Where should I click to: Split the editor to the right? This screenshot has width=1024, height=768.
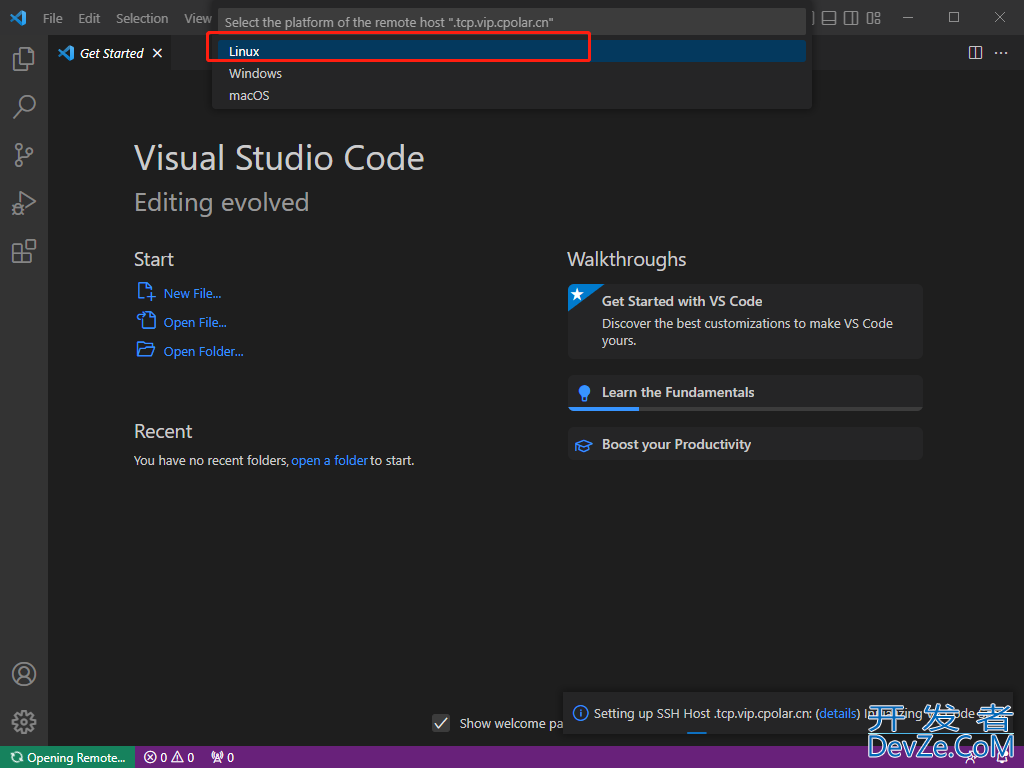[x=975, y=53]
